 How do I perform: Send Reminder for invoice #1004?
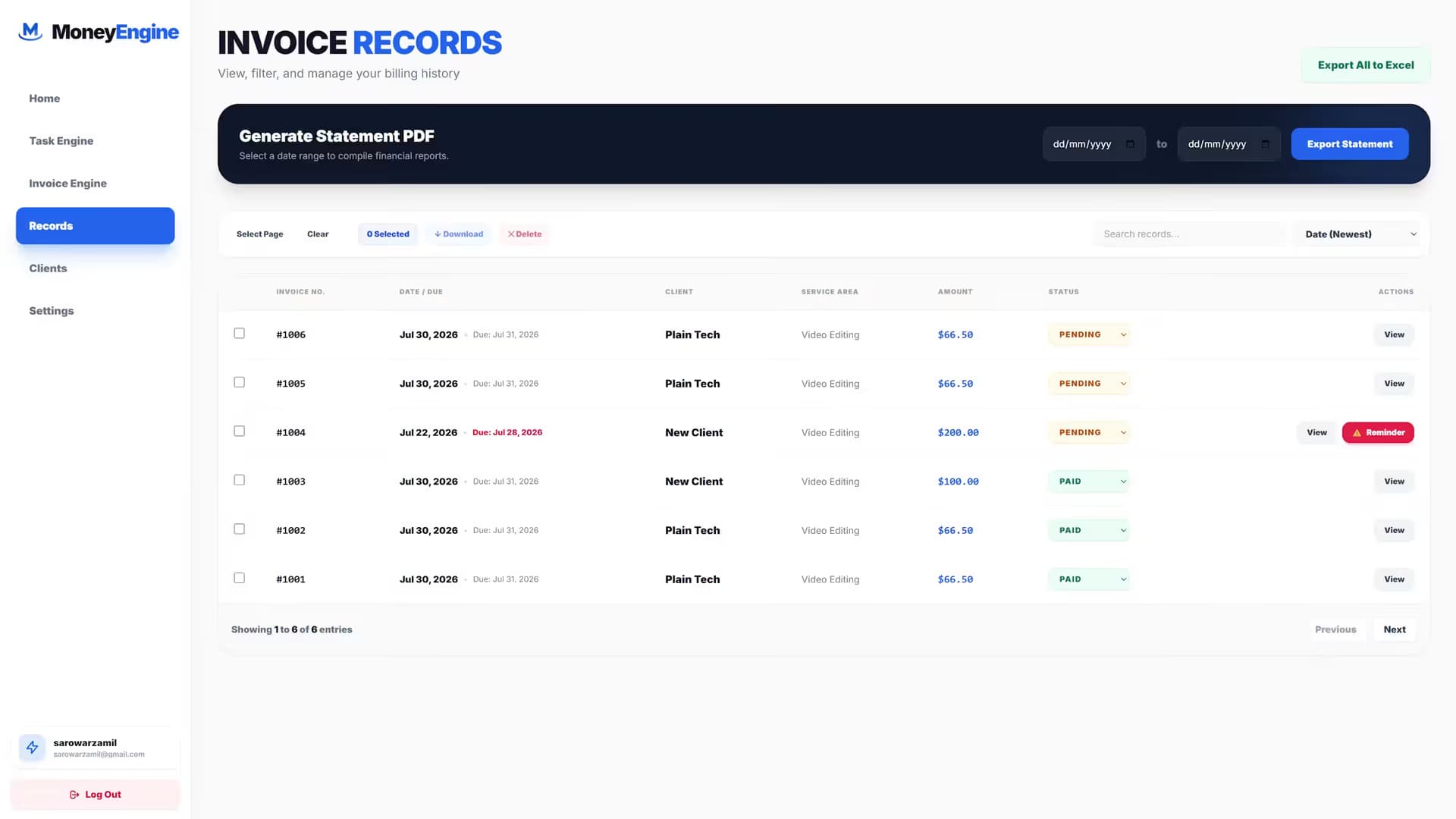click(1378, 433)
